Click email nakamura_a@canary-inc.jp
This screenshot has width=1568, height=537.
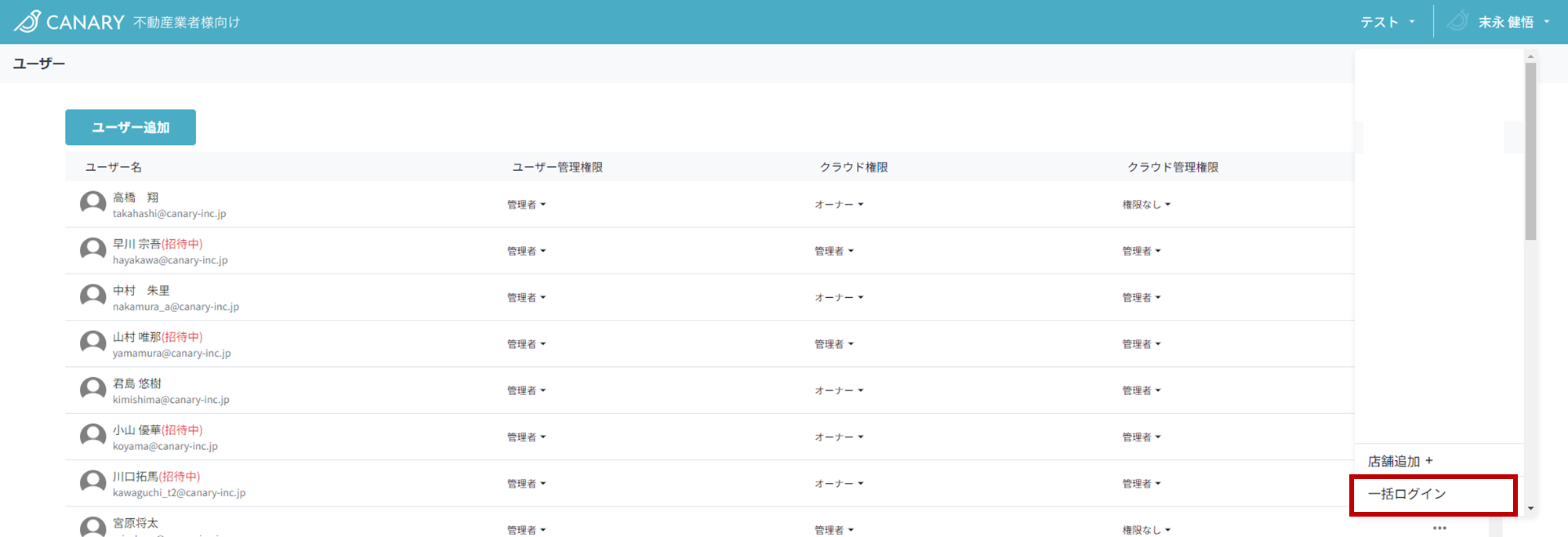(176, 307)
